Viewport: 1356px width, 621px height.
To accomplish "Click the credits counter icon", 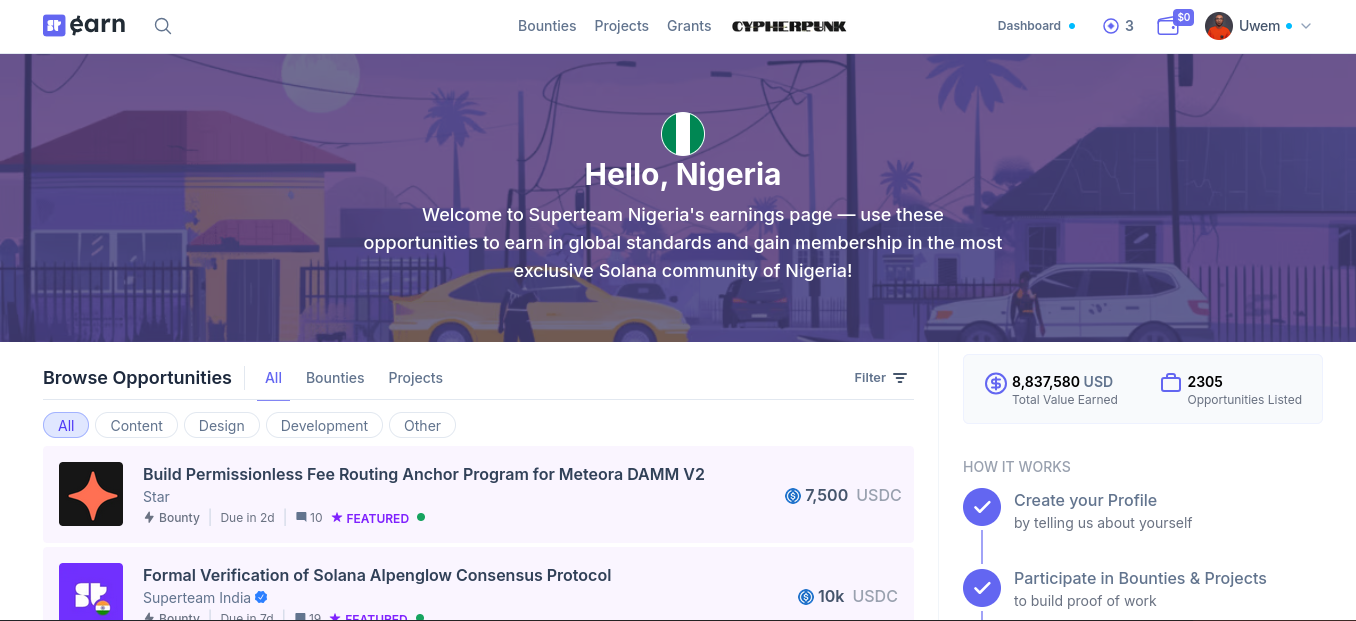I will (x=1111, y=26).
